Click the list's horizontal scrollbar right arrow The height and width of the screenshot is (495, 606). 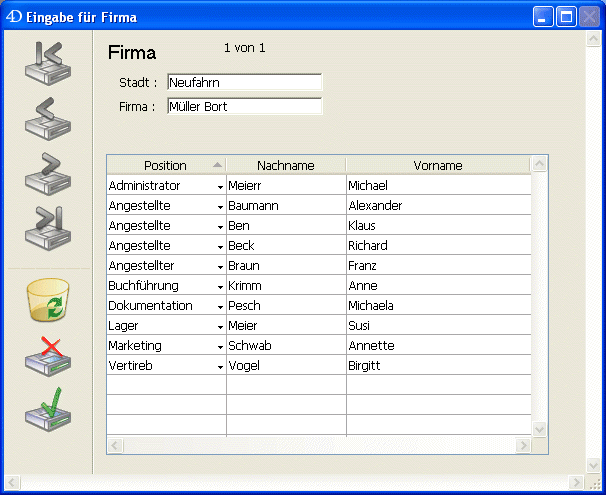[x=522, y=445]
